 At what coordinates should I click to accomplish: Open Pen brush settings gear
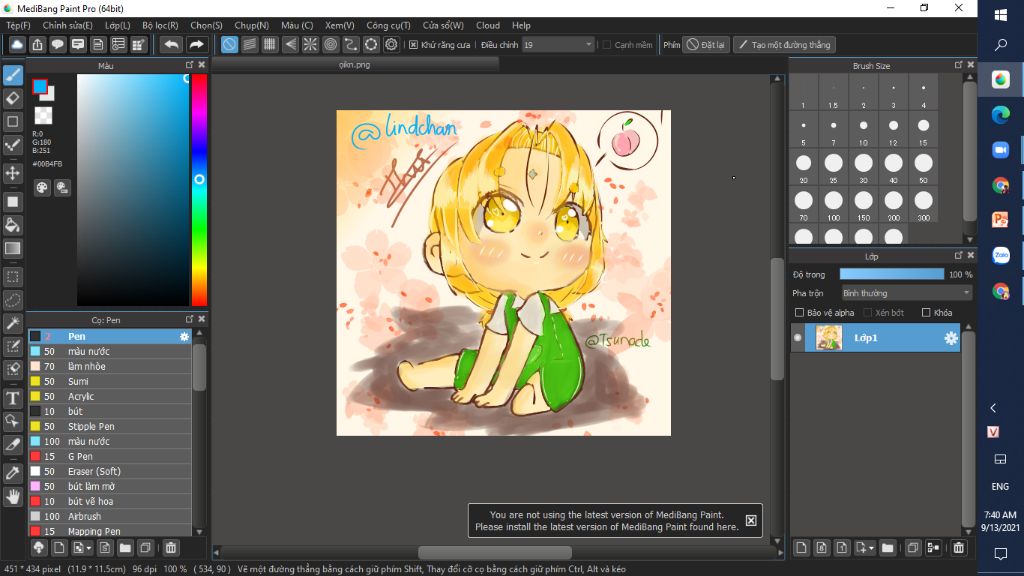tap(184, 336)
